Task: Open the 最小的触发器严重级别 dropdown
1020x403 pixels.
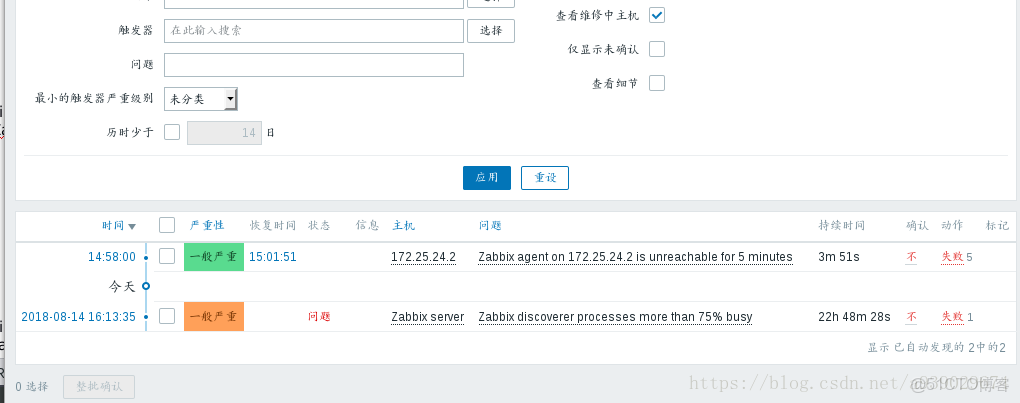Action: point(201,99)
